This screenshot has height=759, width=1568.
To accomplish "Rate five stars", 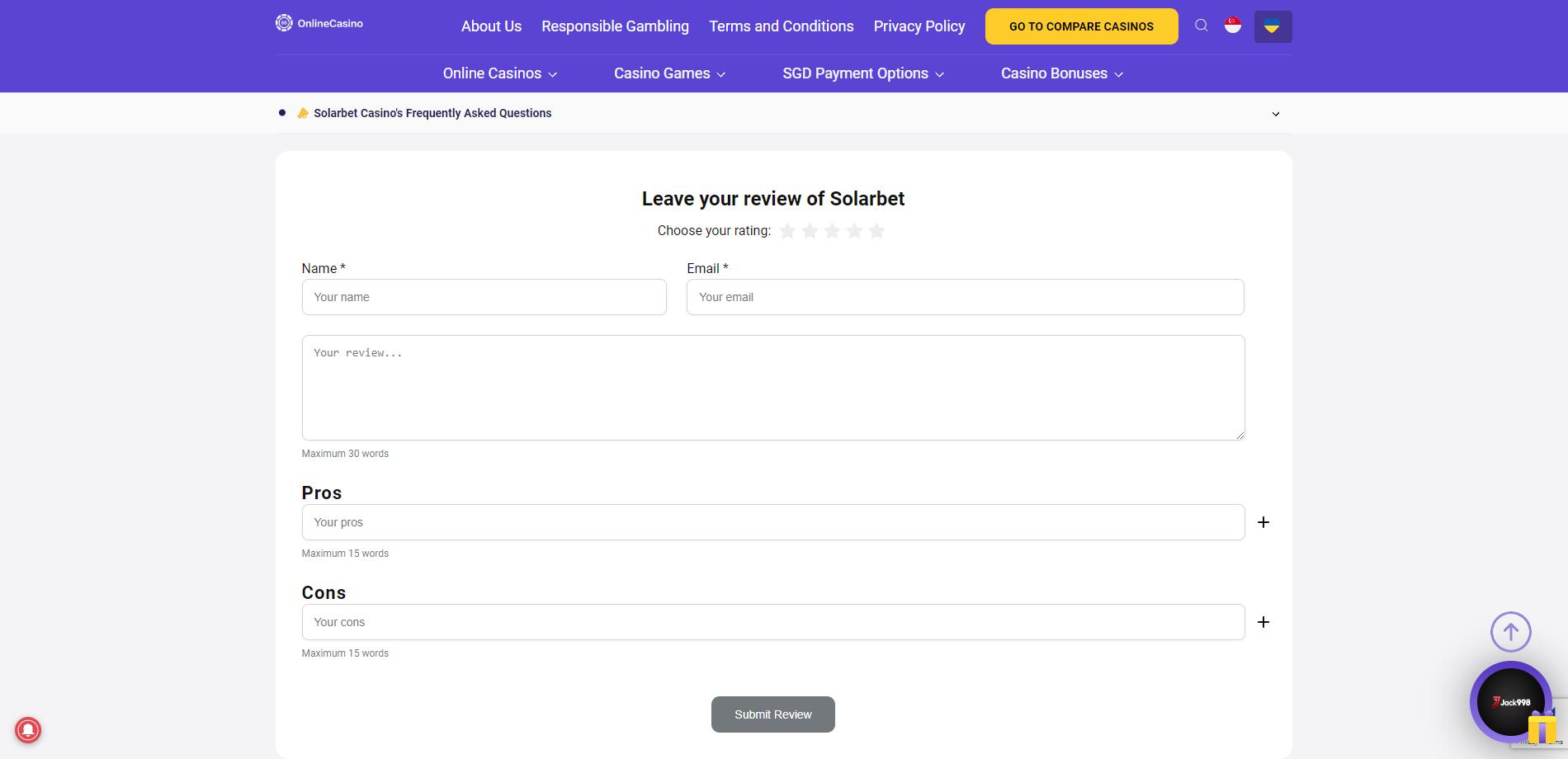I will pos(876,231).
